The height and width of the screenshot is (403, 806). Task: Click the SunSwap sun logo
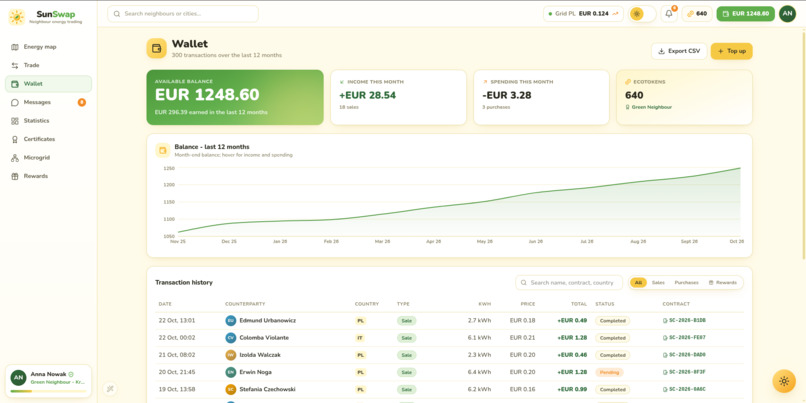[x=16, y=17]
